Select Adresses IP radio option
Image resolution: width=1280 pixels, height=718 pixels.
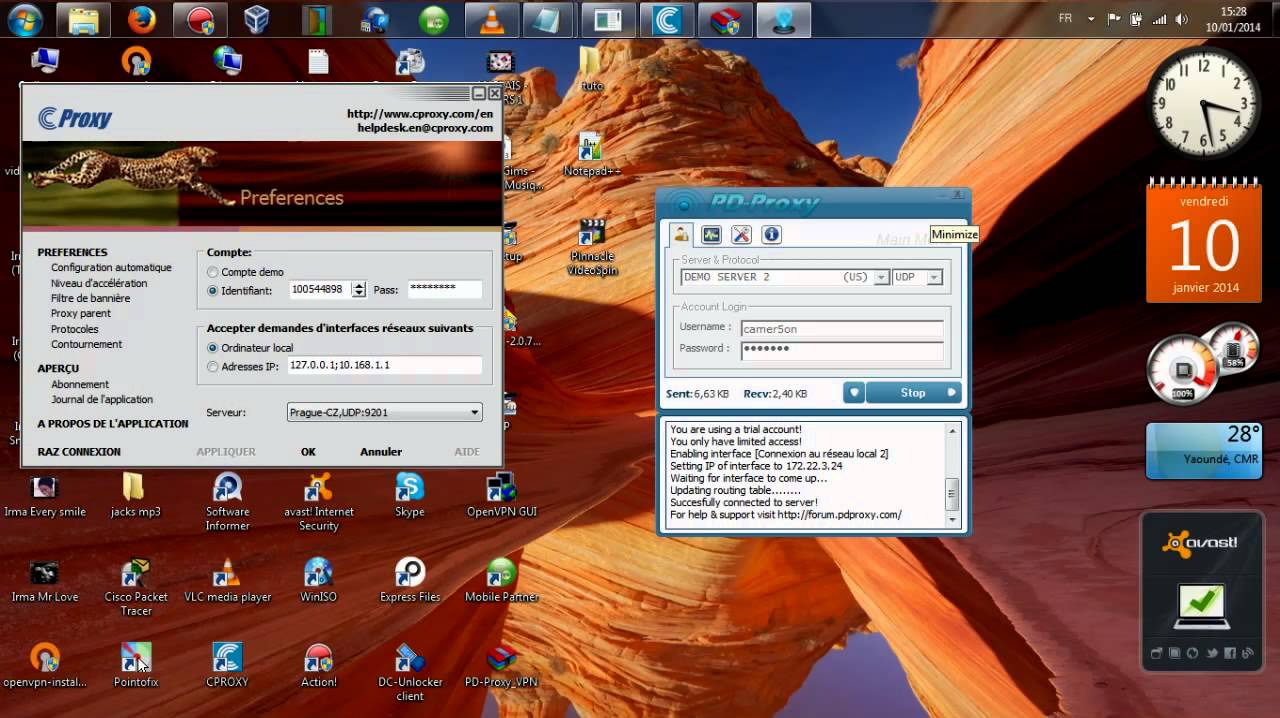[212, 367]
